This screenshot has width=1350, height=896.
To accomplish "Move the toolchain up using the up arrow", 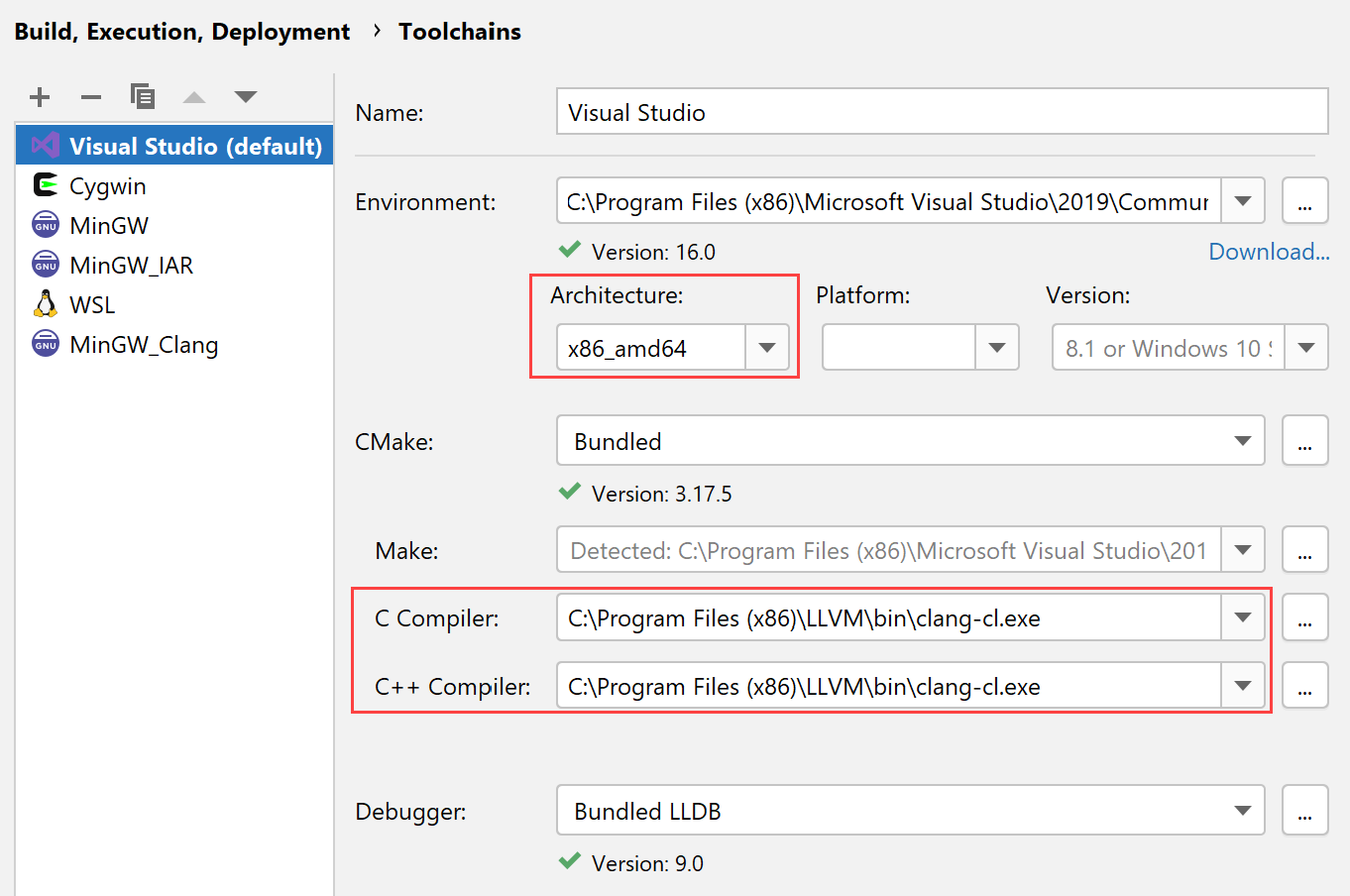I will [x=193, y=97].
